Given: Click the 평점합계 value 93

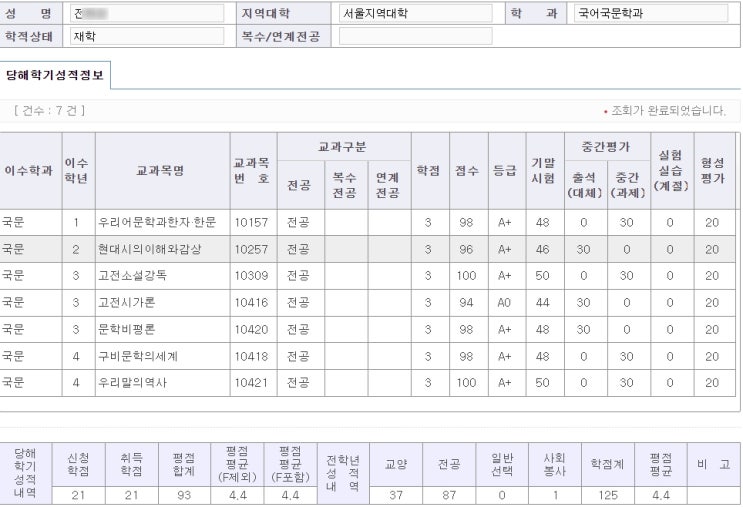Looking at the screenshot, I should [184, 495].
